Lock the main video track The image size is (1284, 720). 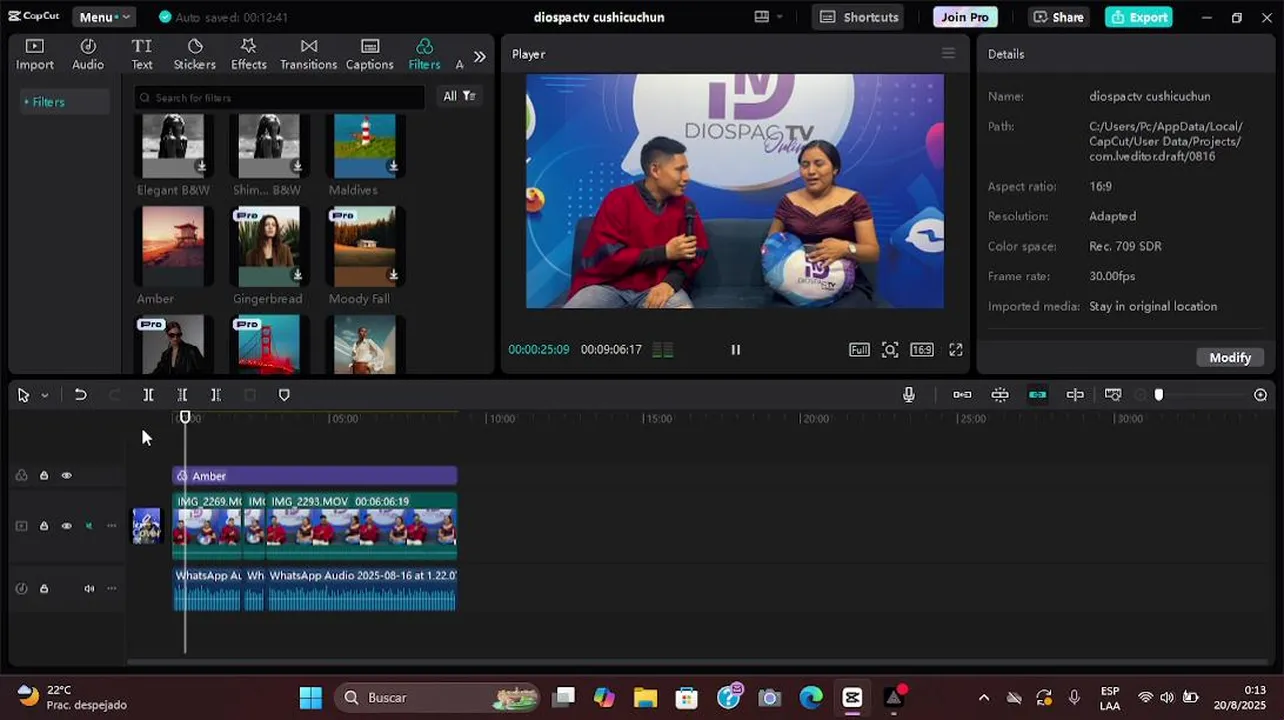tap(44, 526)
